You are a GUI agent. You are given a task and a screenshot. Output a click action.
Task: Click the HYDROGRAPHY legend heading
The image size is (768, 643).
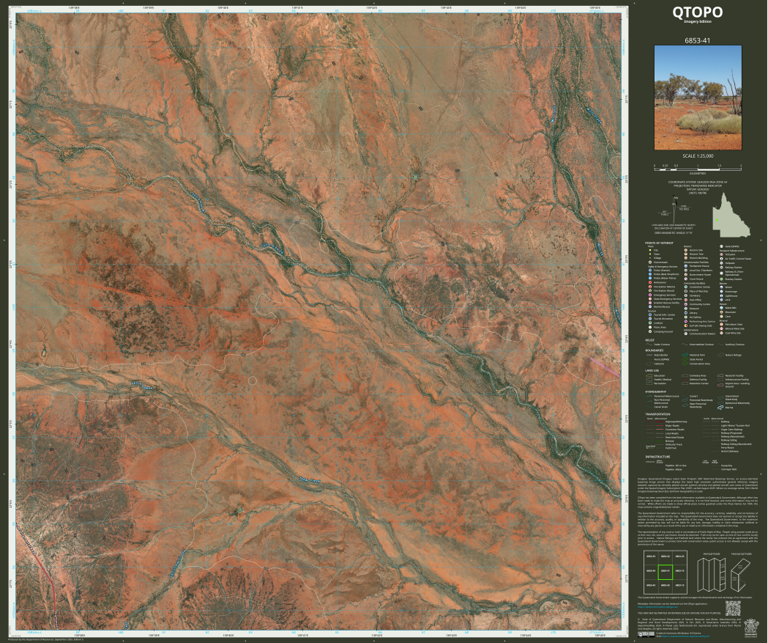click(x=656, y=392)
